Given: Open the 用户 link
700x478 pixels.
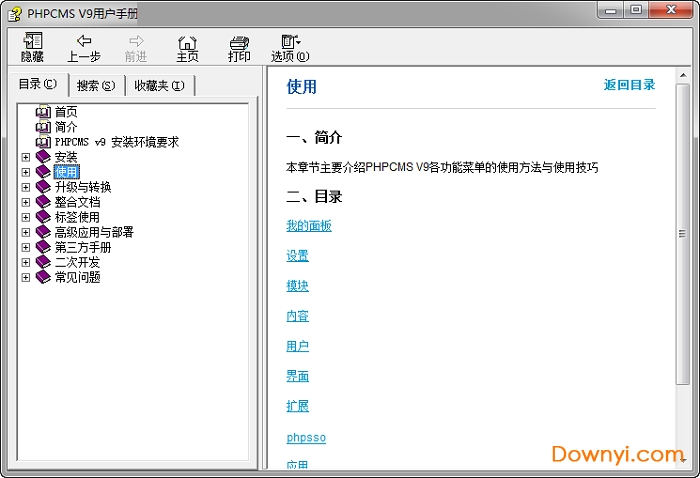Looking at the screenshot, I should [x=297, y=346].
